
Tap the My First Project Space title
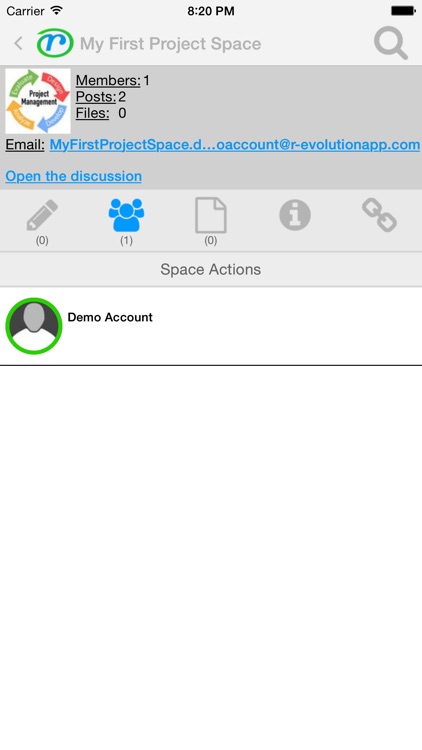point(171,44)
